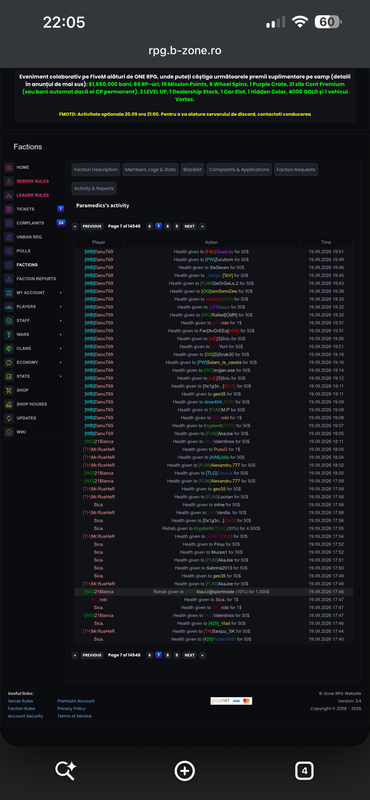
Task: Tap the browser search sparkle icon
Action: point(65,770)
